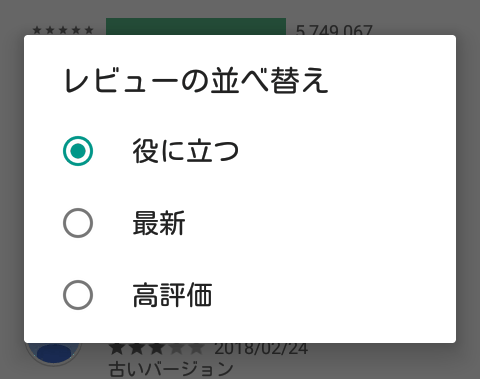Click the second filled review star
The height and width of the screenshot is (379, 480).
point(137,349)
